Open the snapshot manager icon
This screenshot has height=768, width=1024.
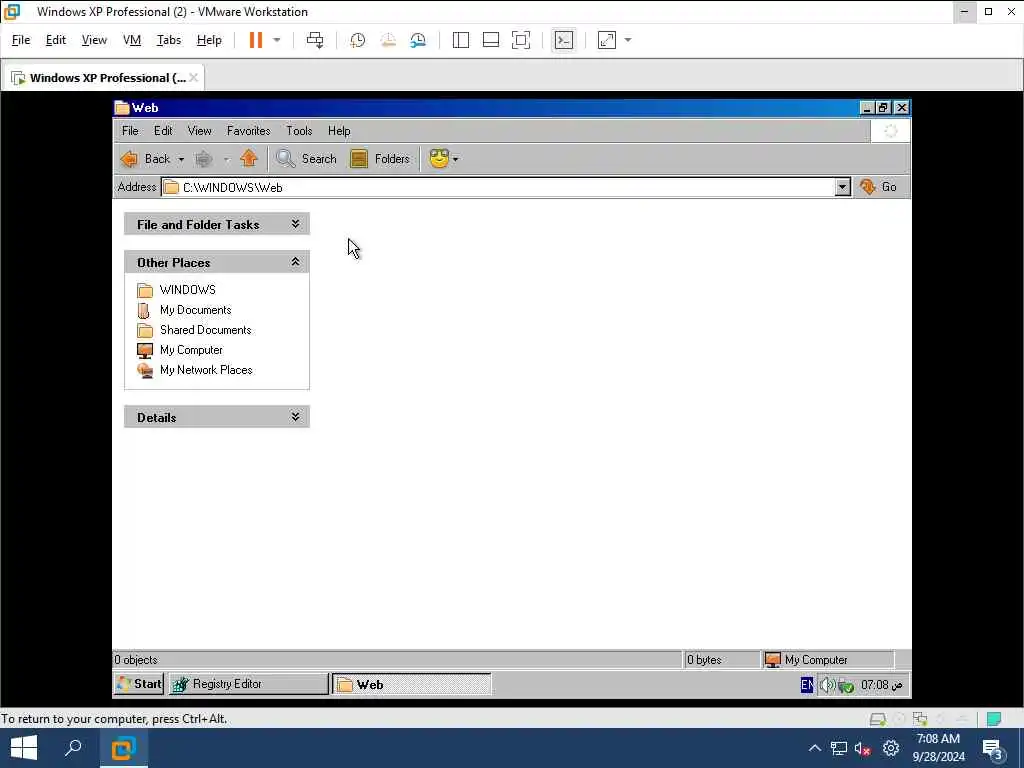418,40
